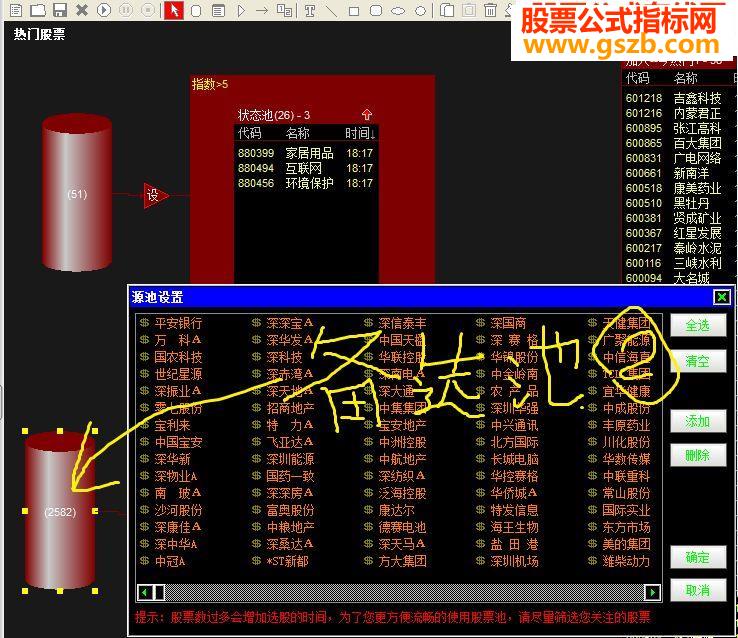Select the cylinder pool labeled (2582)
738x638 pixels.
[x=60, y=511]
